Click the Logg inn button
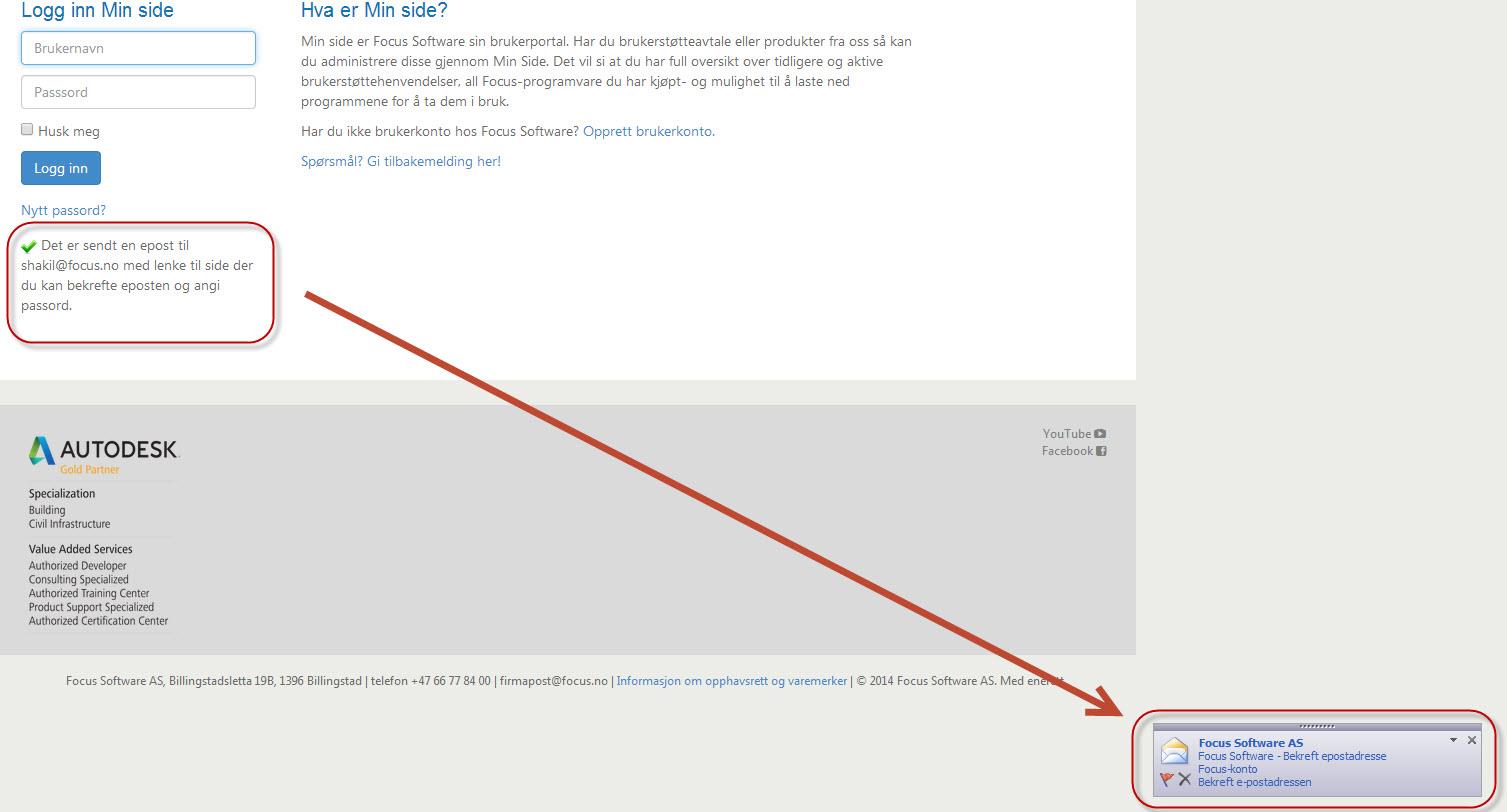Viewport: 1507px width, 812px height. point(61,168)
